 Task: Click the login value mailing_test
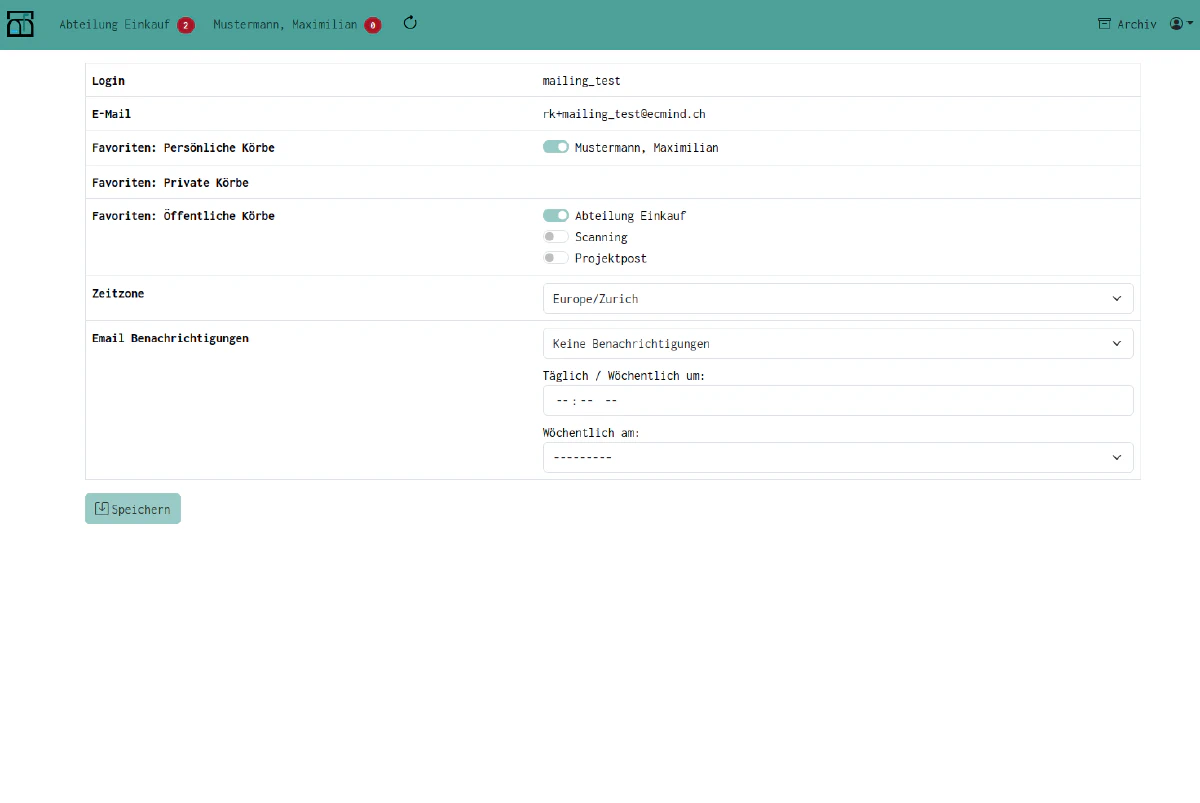[582, 81]
